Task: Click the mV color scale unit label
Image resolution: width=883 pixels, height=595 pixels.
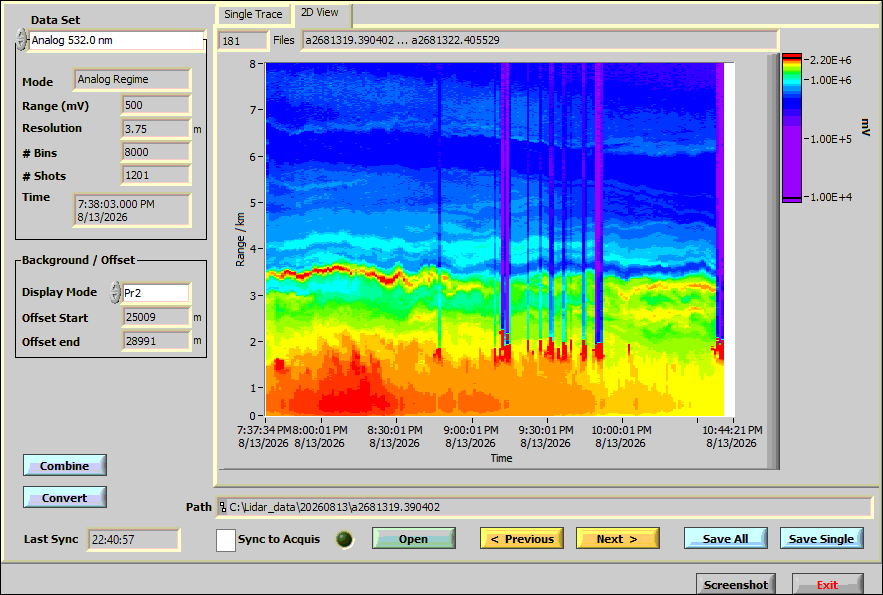Action: (866, 128)
